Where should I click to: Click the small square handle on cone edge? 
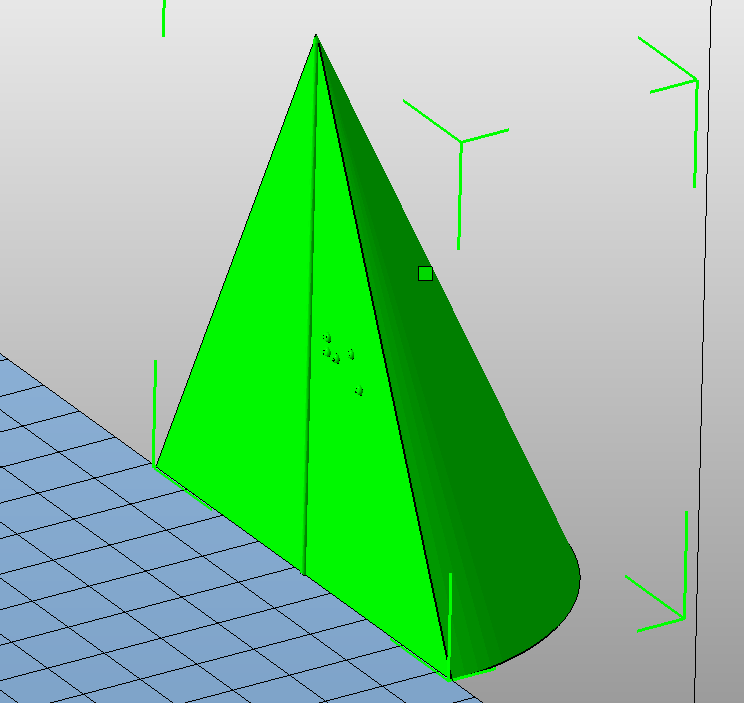(425, 274)
